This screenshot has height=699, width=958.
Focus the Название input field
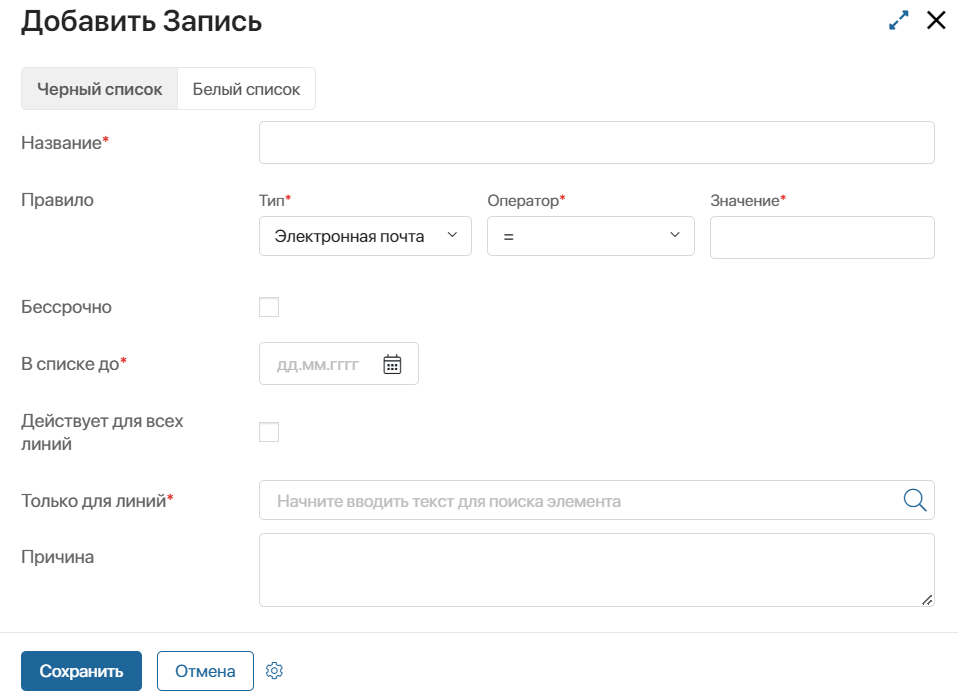point(596,143)
